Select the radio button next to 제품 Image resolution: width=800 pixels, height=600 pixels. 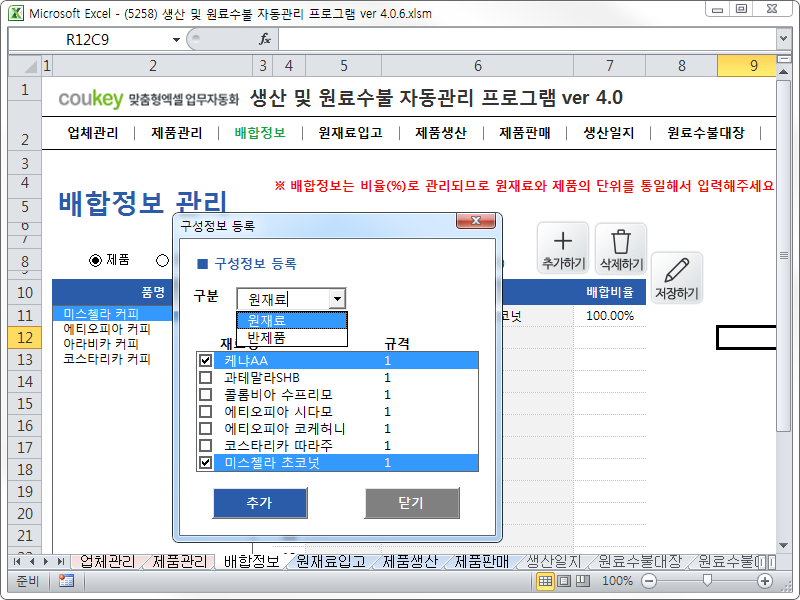162,261
